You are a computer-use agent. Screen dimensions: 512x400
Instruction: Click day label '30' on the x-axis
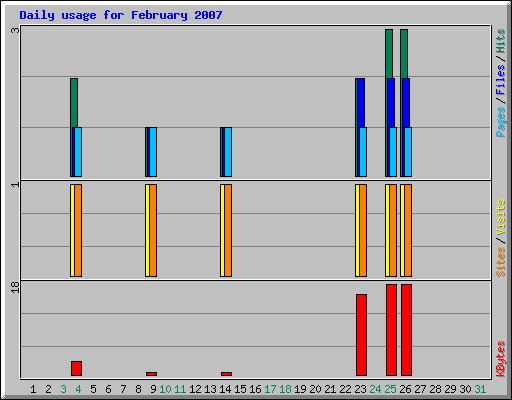point(465,389)
